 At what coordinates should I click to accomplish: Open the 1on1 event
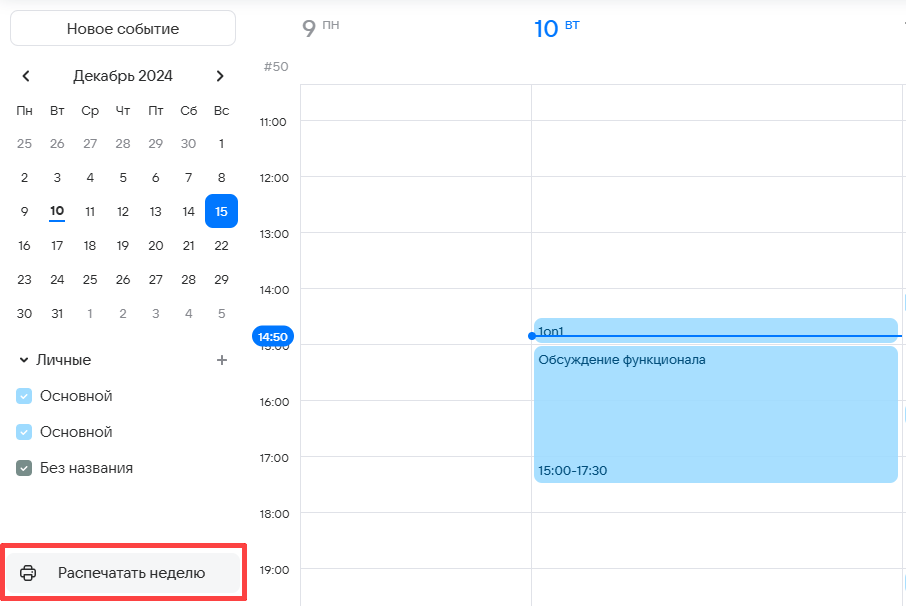[x=715, y=328]
